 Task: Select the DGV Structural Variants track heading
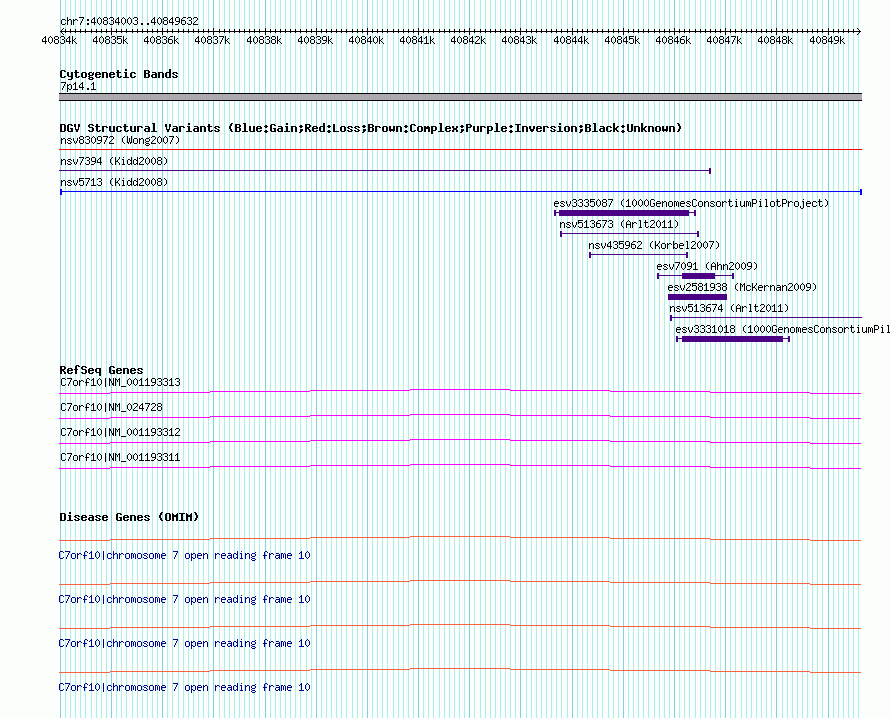tap(371, 128)
